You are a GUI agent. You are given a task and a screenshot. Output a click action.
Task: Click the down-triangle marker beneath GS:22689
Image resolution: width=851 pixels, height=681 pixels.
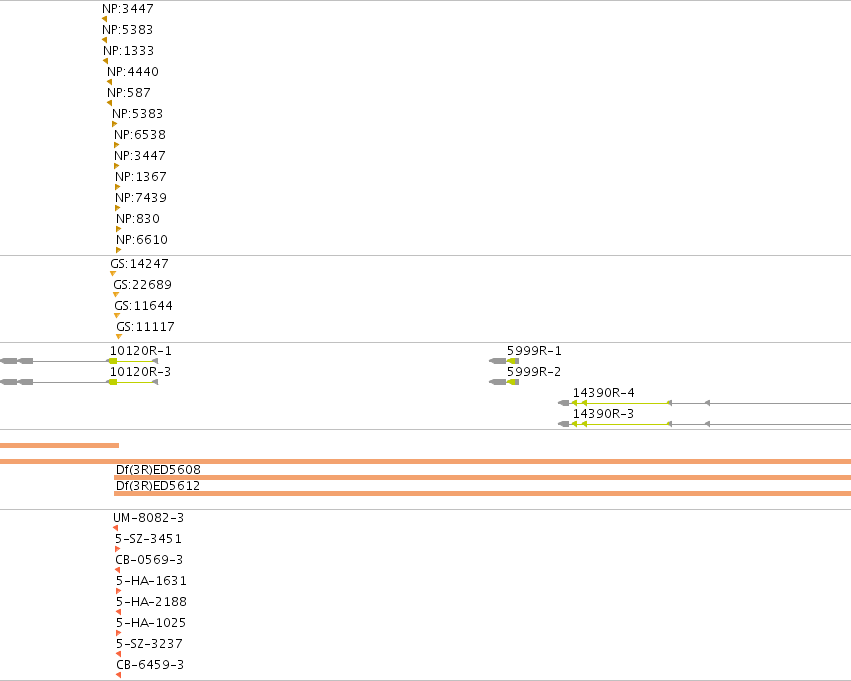pos(116,295)
